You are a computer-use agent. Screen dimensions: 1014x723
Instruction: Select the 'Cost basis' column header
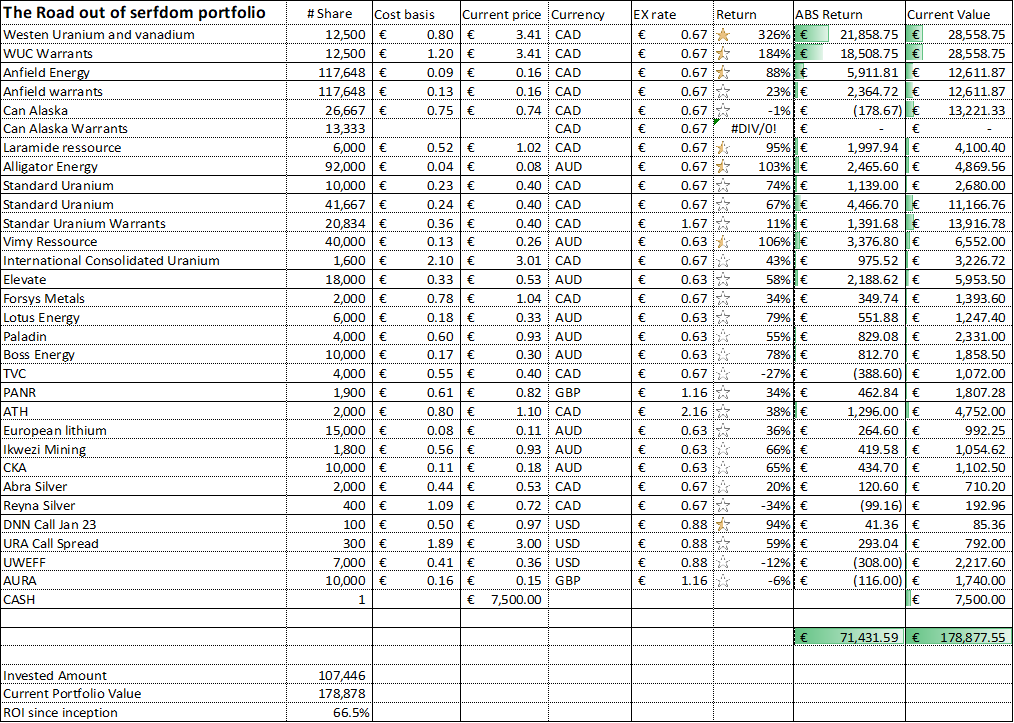coord(416,14)
